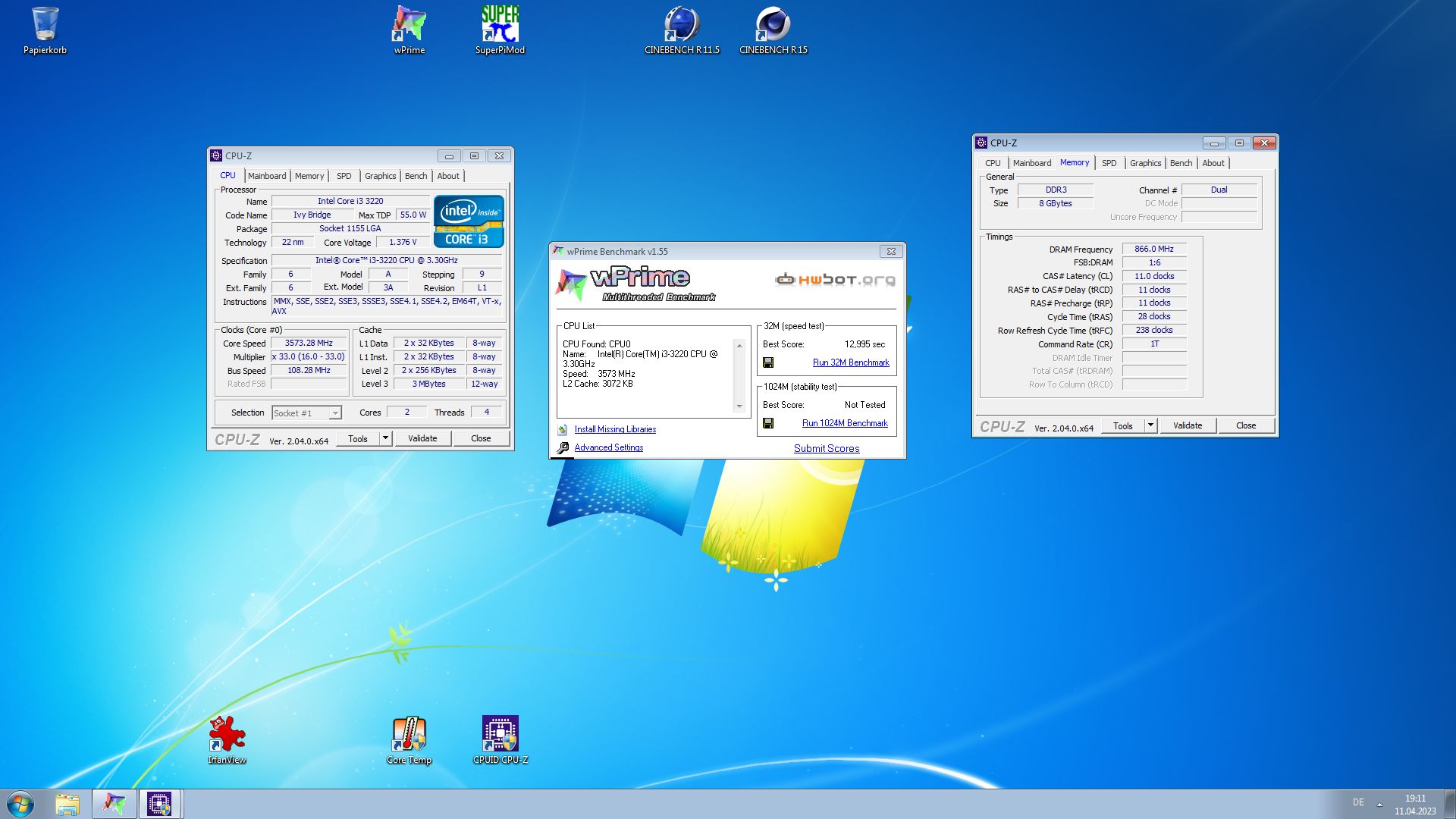Run the 32M Benchmark link
This screenshot has width=1456, height=819.
[851, 362]
